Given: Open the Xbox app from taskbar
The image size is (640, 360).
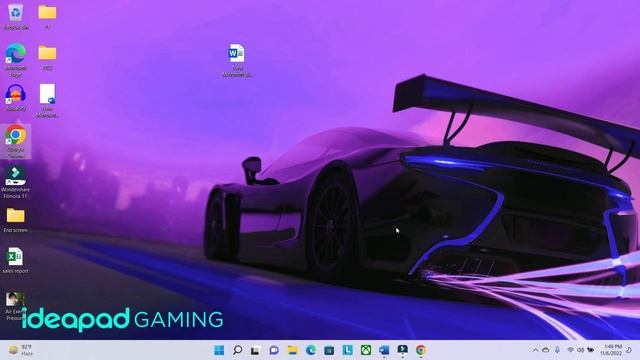Looking at the screenshot, I should click(366, 350).
